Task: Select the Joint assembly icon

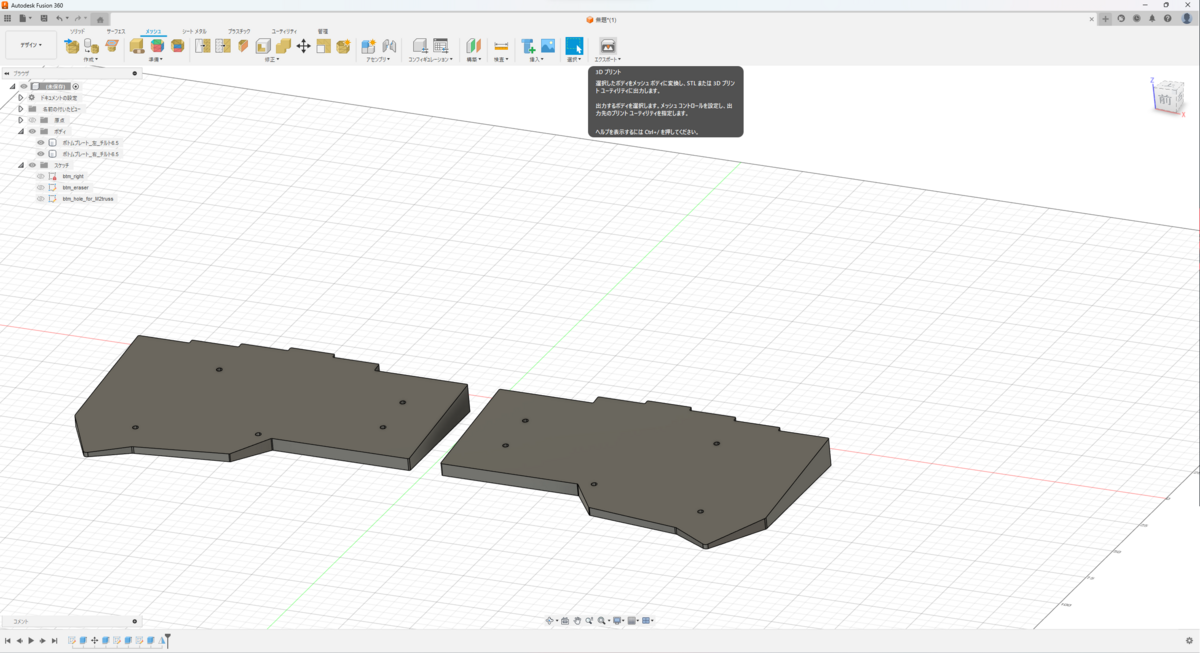Action: [389, 46]
